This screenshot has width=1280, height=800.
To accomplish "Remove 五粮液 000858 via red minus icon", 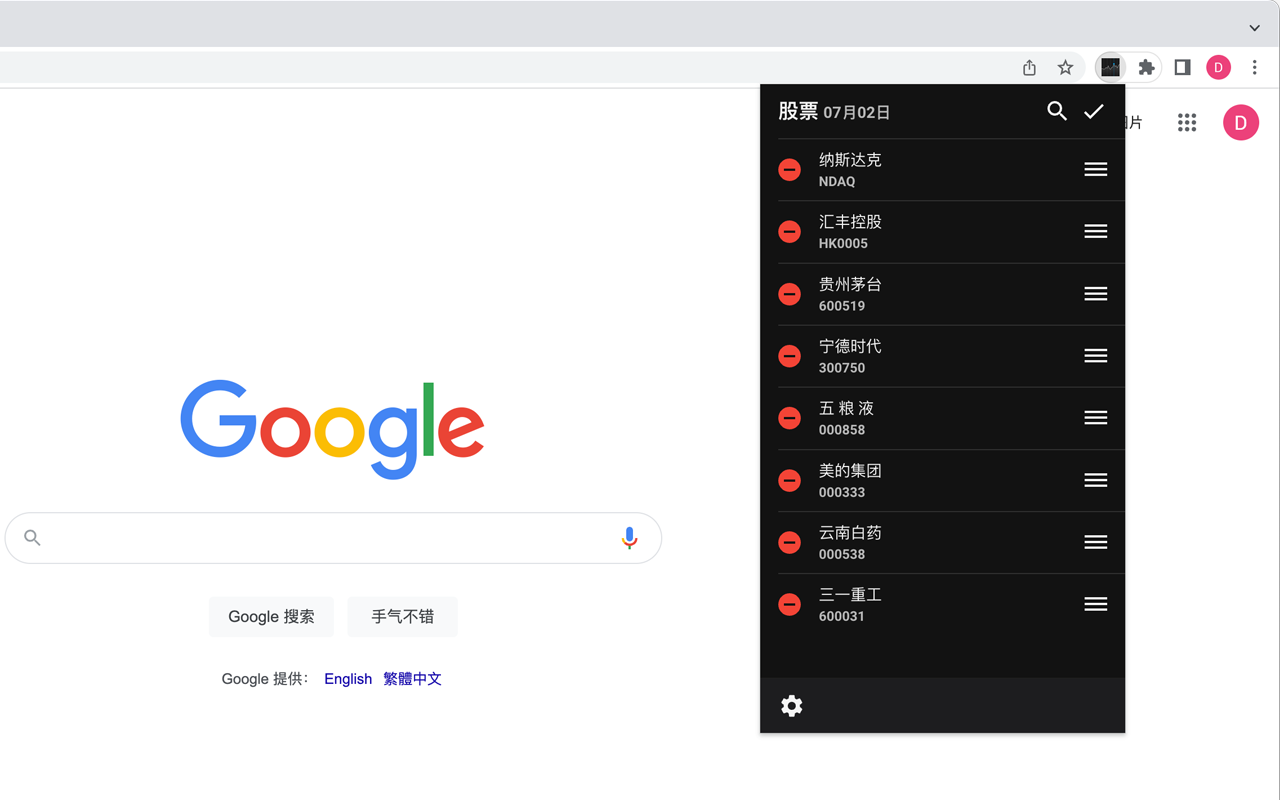I will click(789, 418).
